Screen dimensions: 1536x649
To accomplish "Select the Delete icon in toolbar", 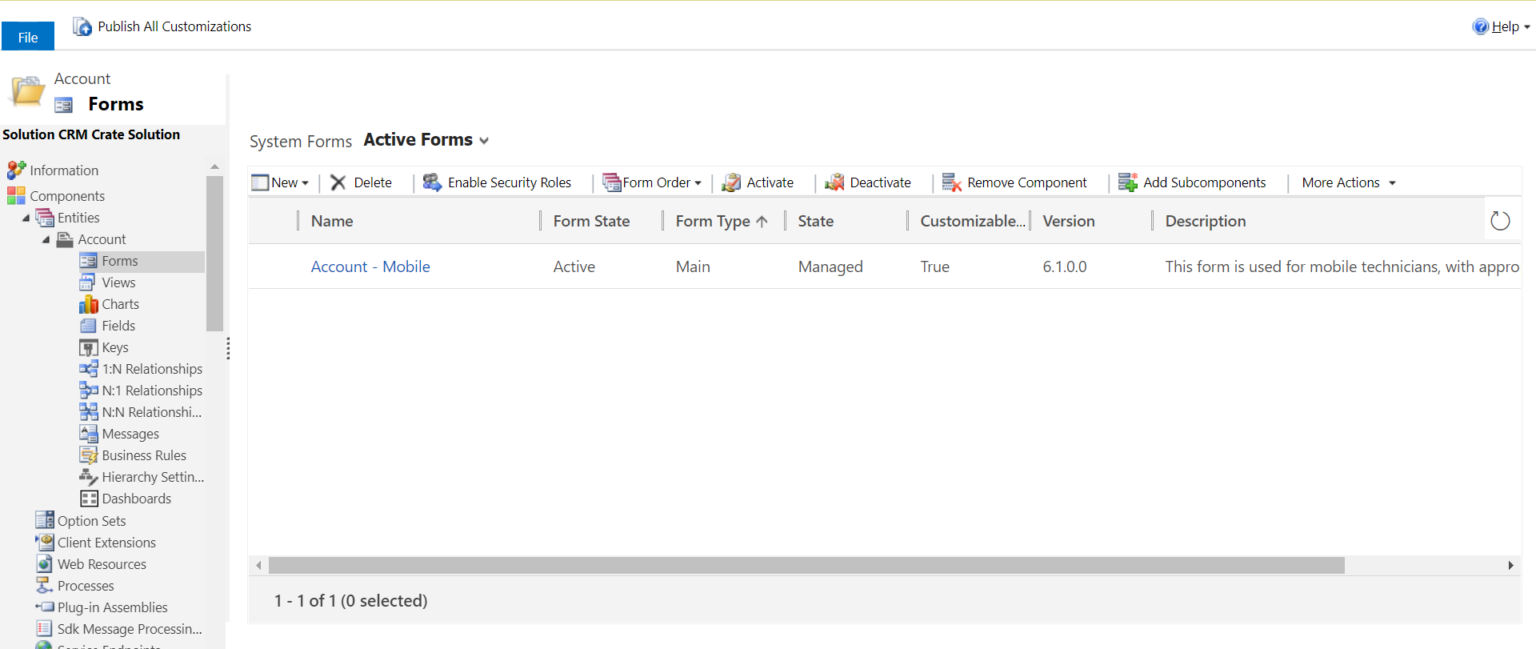I will pyautogui.click(x=337, y=182).
